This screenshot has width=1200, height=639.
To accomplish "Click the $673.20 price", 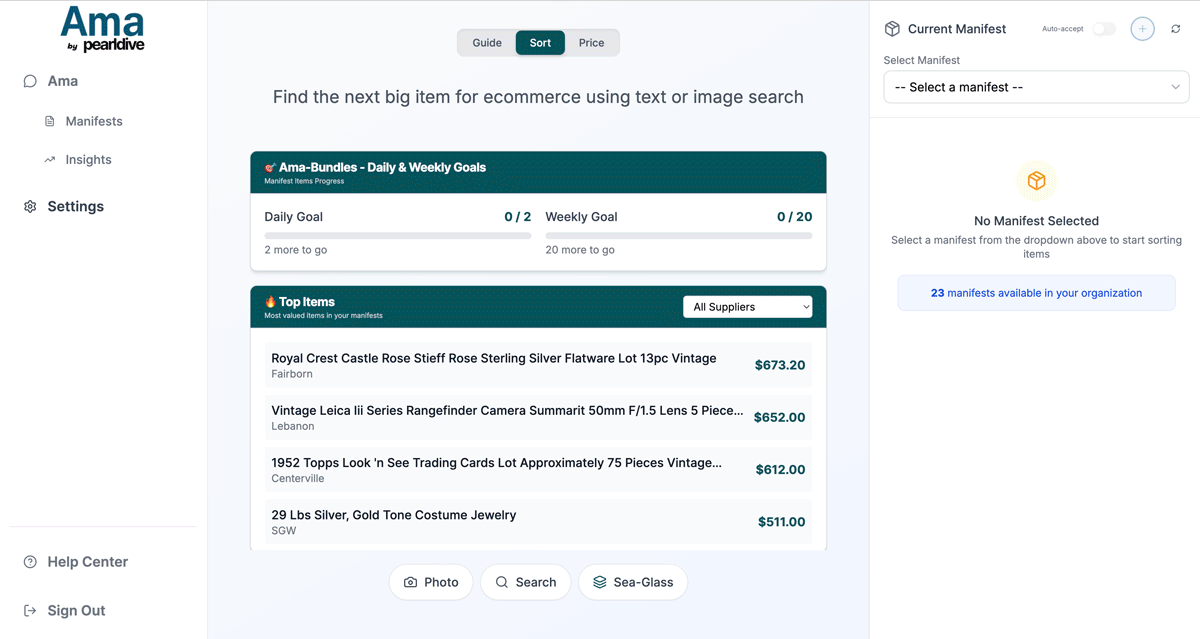I will click(780, 365).
